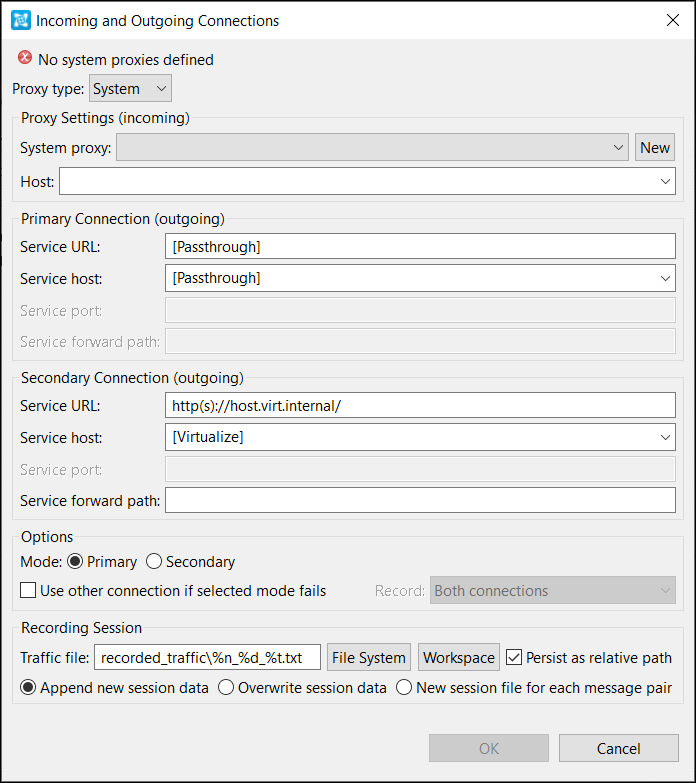Click the File System button

(368, 657)
